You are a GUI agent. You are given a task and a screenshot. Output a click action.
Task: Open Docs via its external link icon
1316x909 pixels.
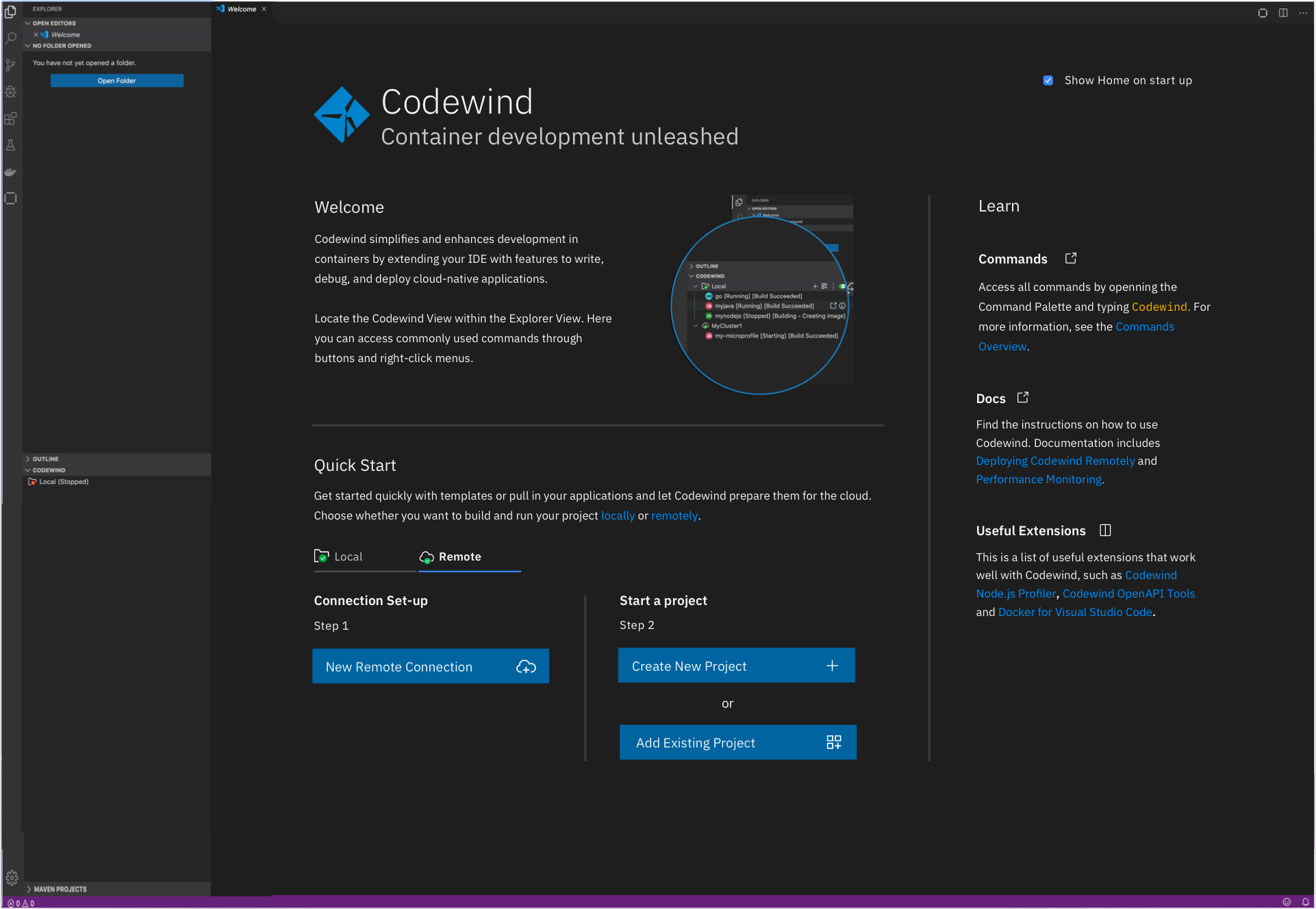1023,397
